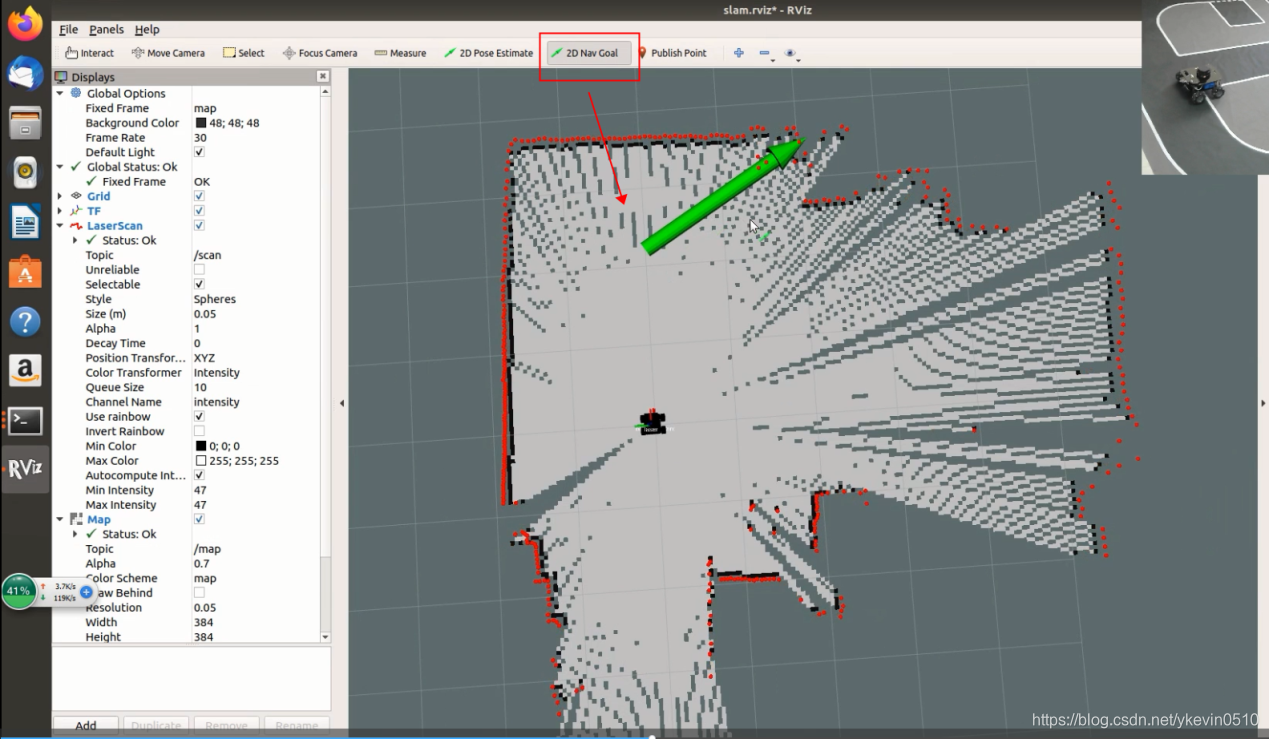Toggle the Selectable checkbox
The image size is (1269, 739).
point(199,284)
